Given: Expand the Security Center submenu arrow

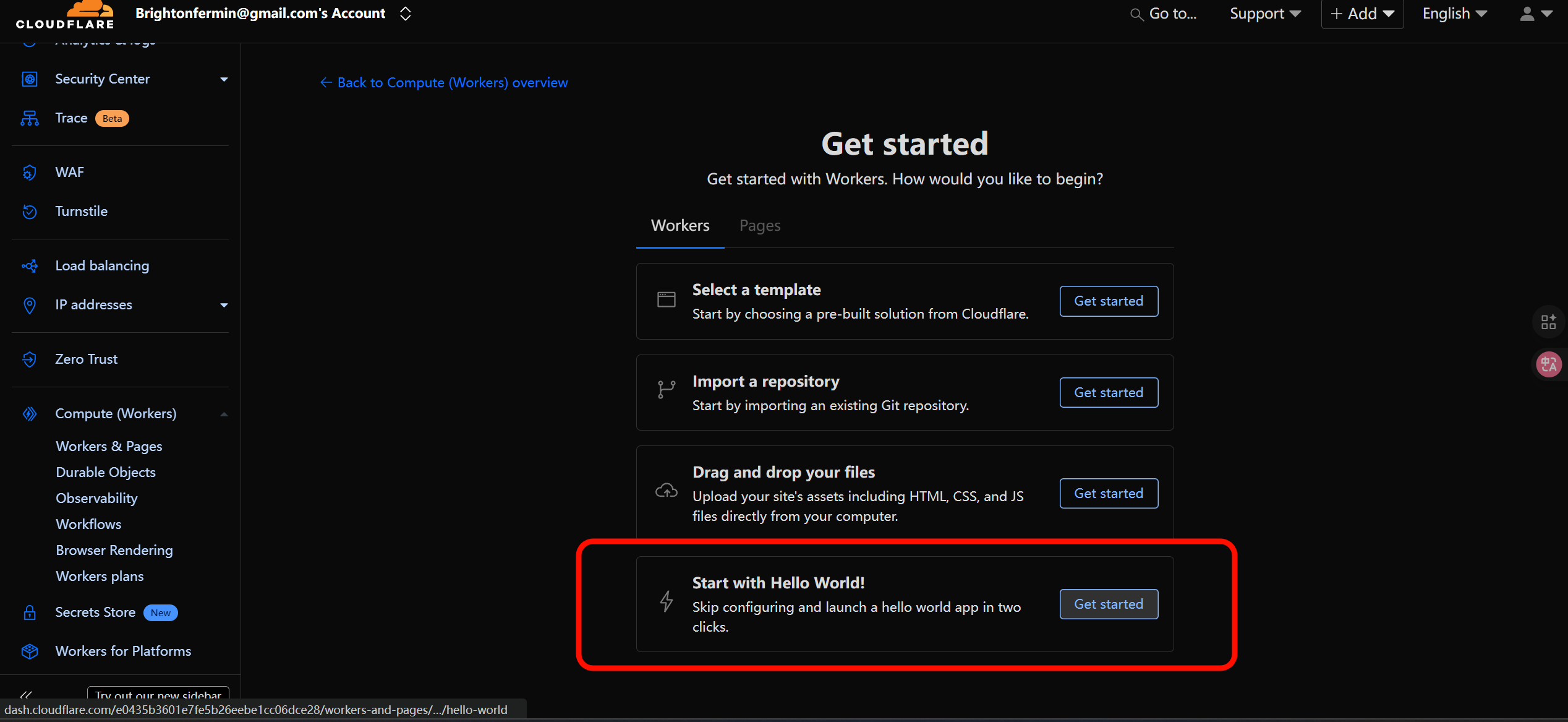Looking at the screenshot, I should pyautogui.click(x=224, y=79).
